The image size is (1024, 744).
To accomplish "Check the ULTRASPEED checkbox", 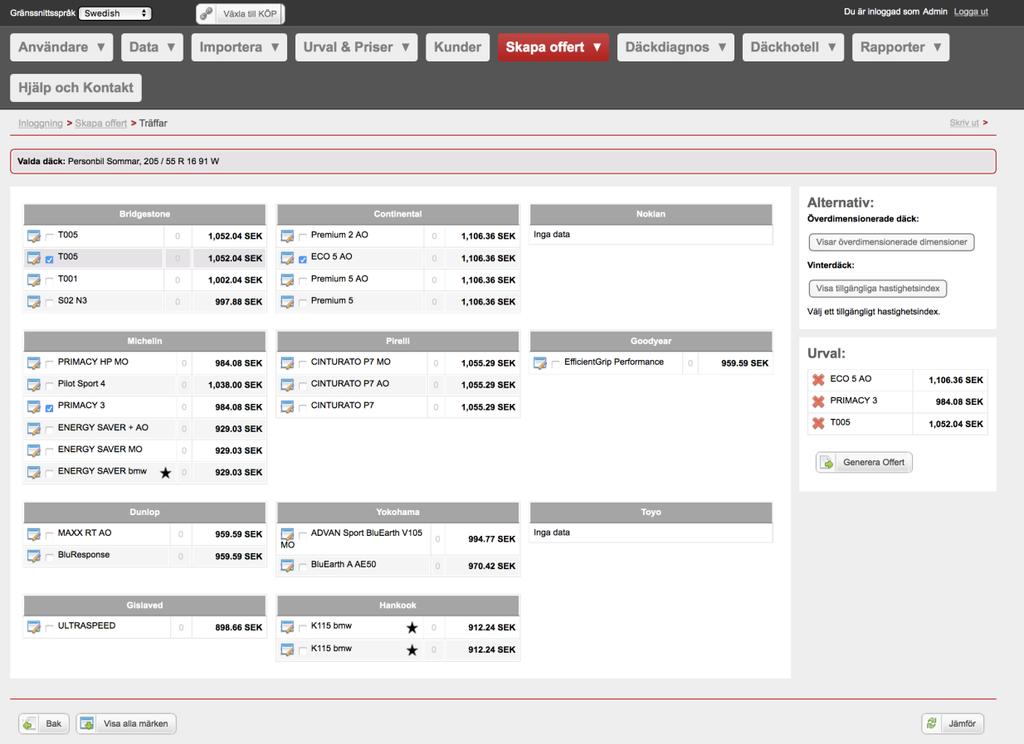I will [x=49, y=628].
